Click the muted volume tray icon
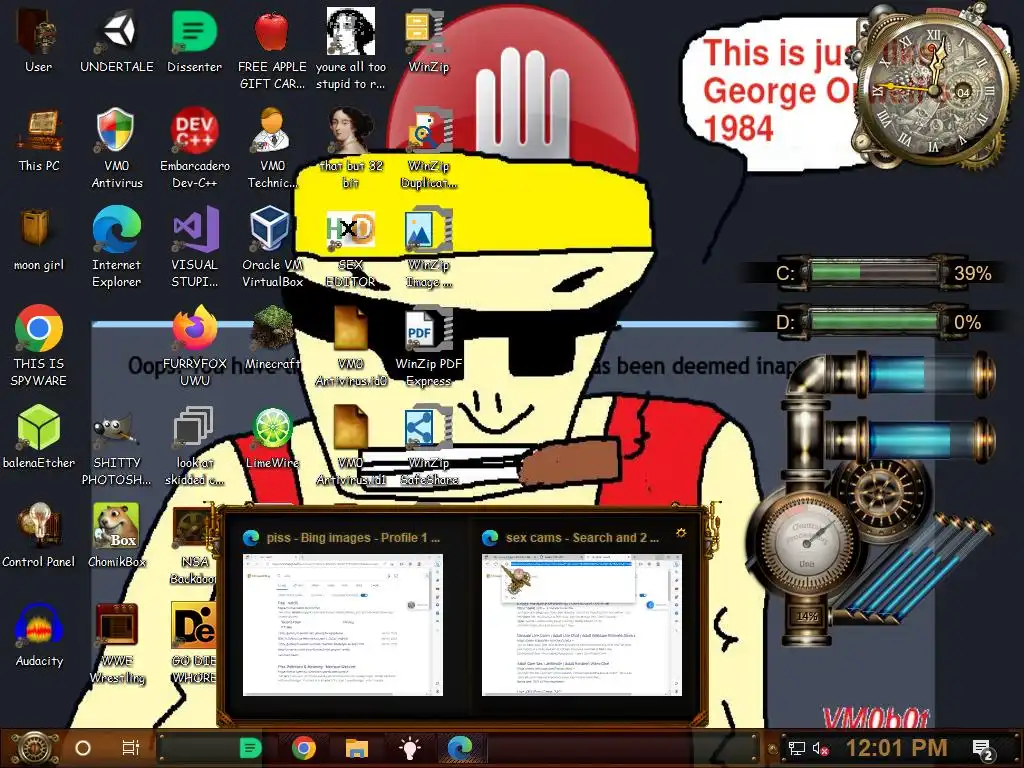The width and height of the screenshot is (1024, 768). [820, 748]
